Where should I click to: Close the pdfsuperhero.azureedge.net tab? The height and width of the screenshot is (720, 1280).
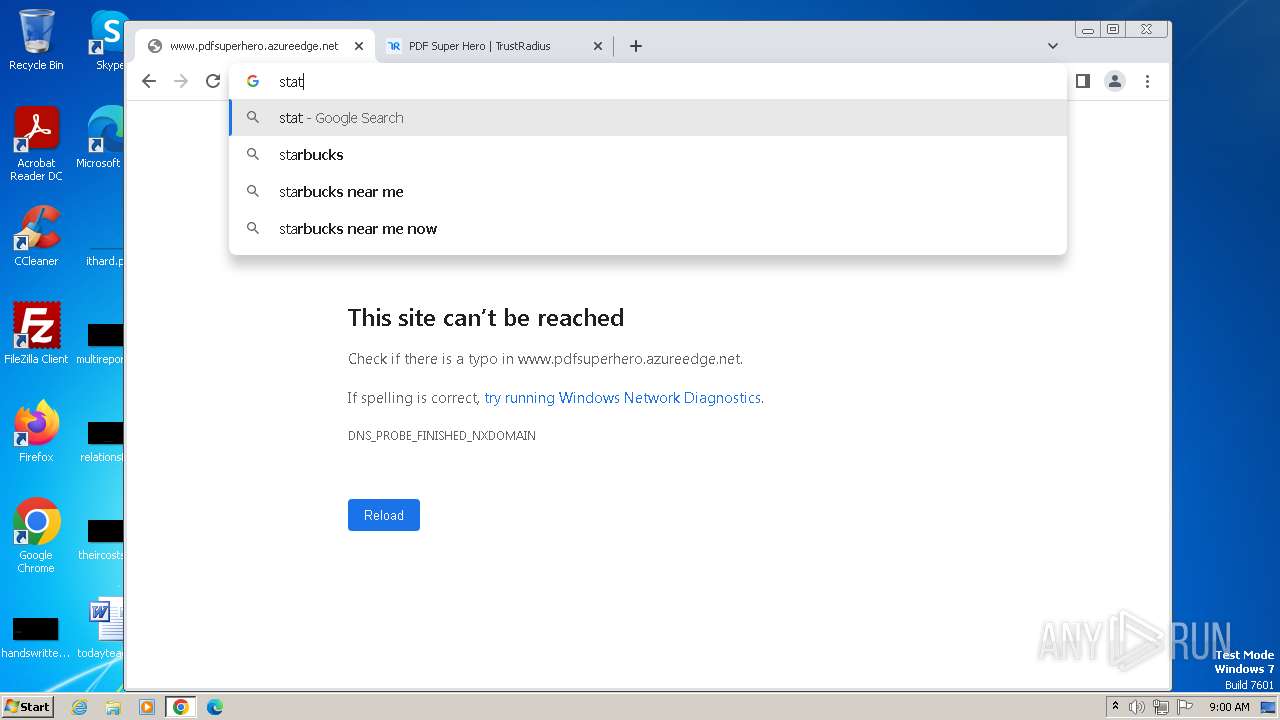click(359, 46)
